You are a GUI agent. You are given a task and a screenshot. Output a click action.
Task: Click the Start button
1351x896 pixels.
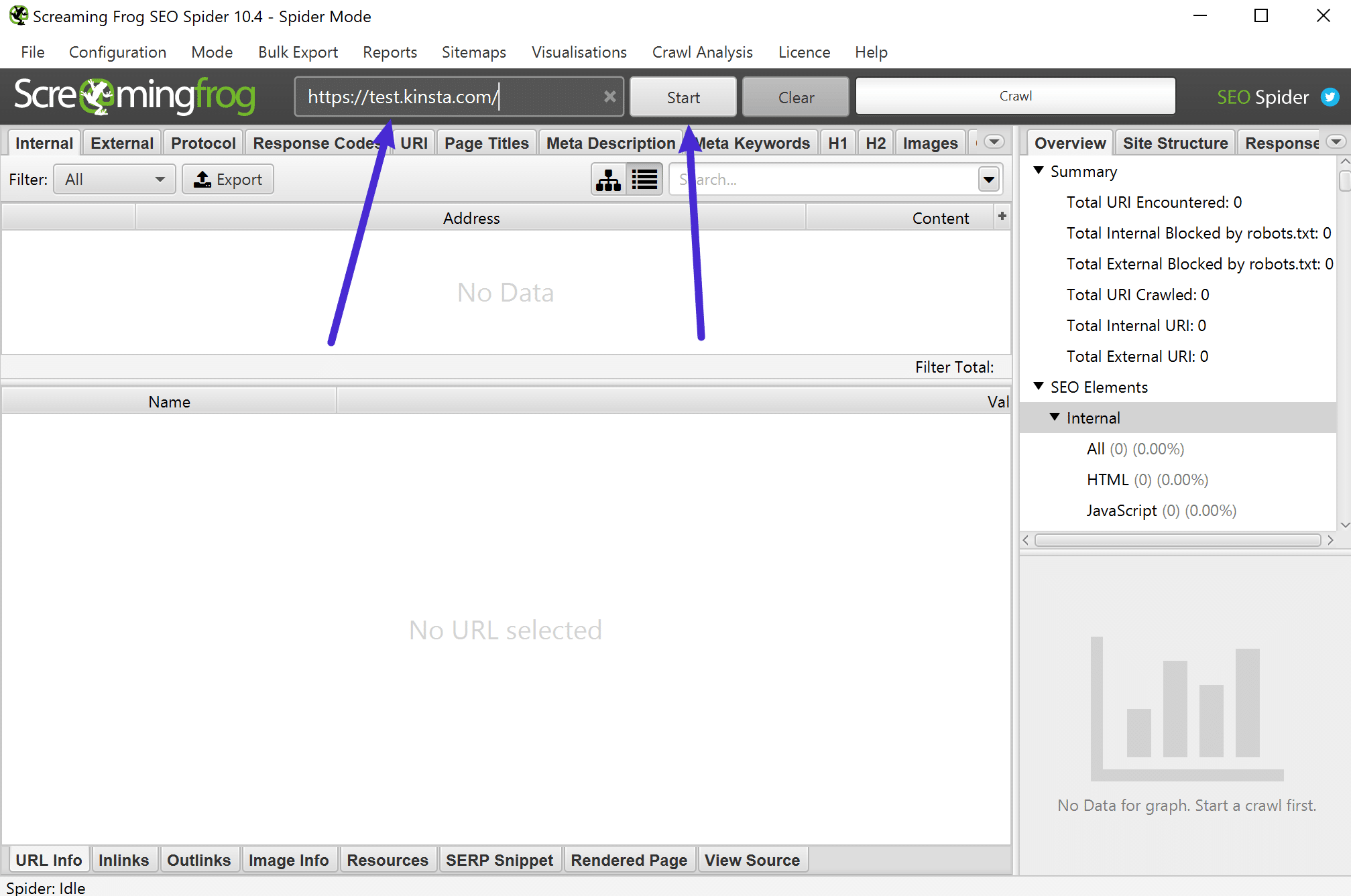tap(683, 97)
